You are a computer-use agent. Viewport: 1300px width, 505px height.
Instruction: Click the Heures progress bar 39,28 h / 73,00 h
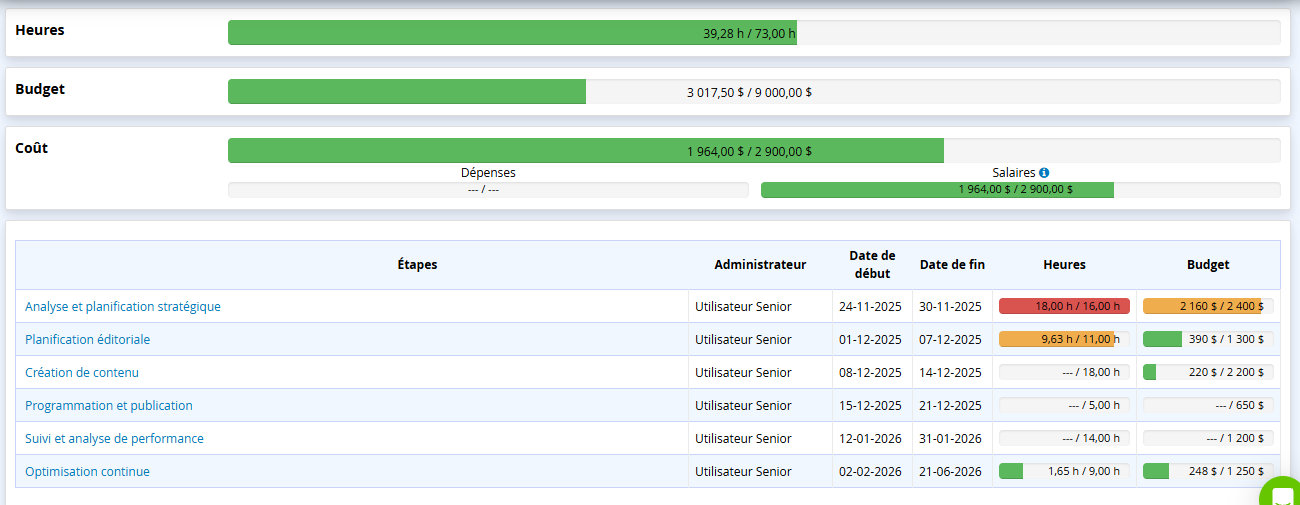pos(754,33)
